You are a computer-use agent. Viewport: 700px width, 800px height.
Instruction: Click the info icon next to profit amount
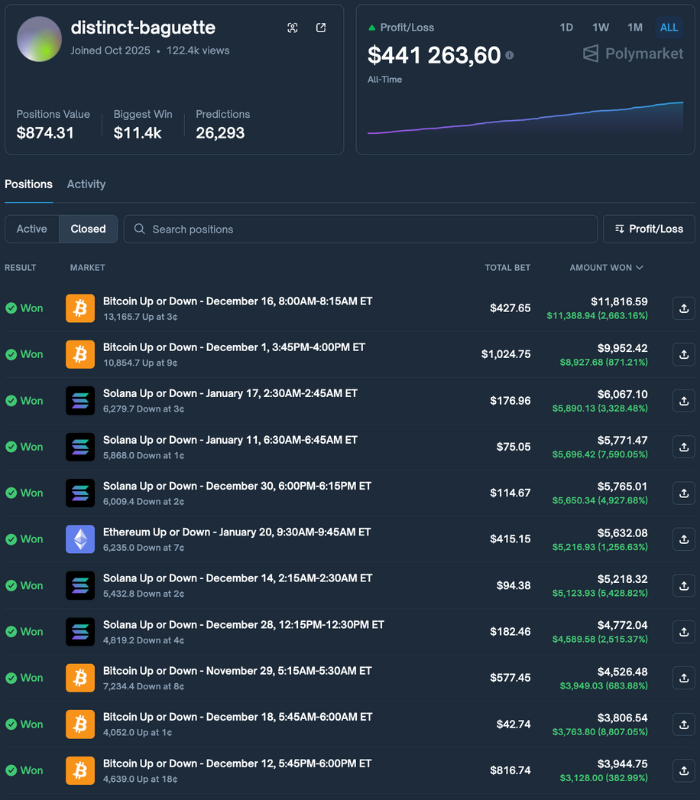point(510,56)
